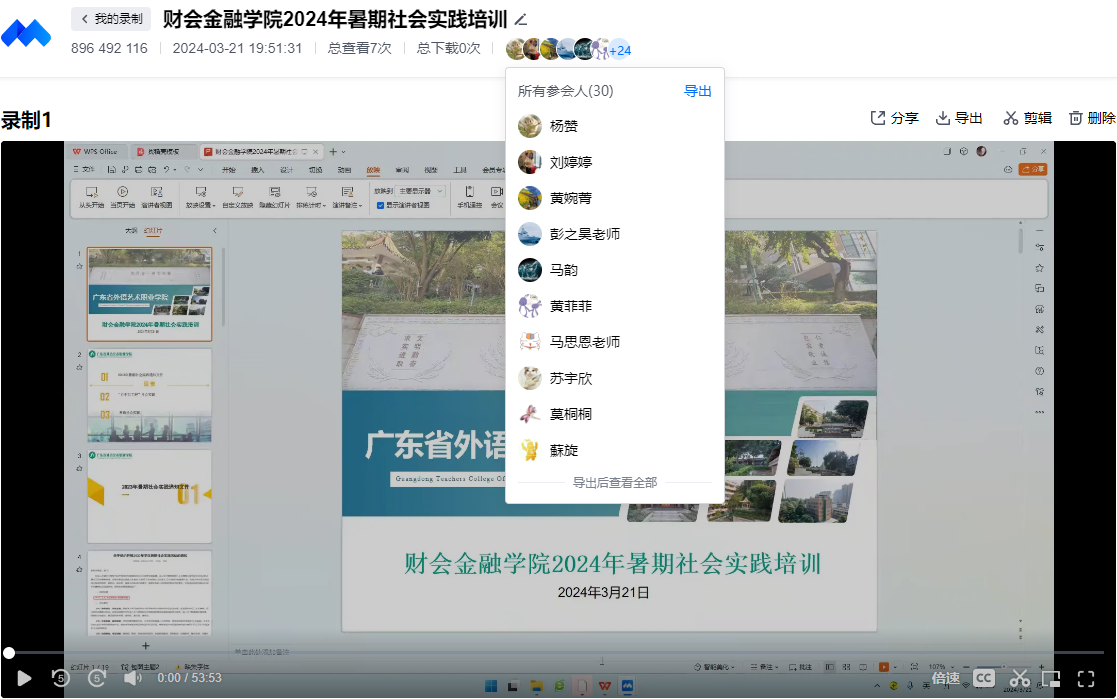Delete the recording with 删除
Image resolution: width=1117 pixels, height=699 pixels.
click(x=1092, y=118)
